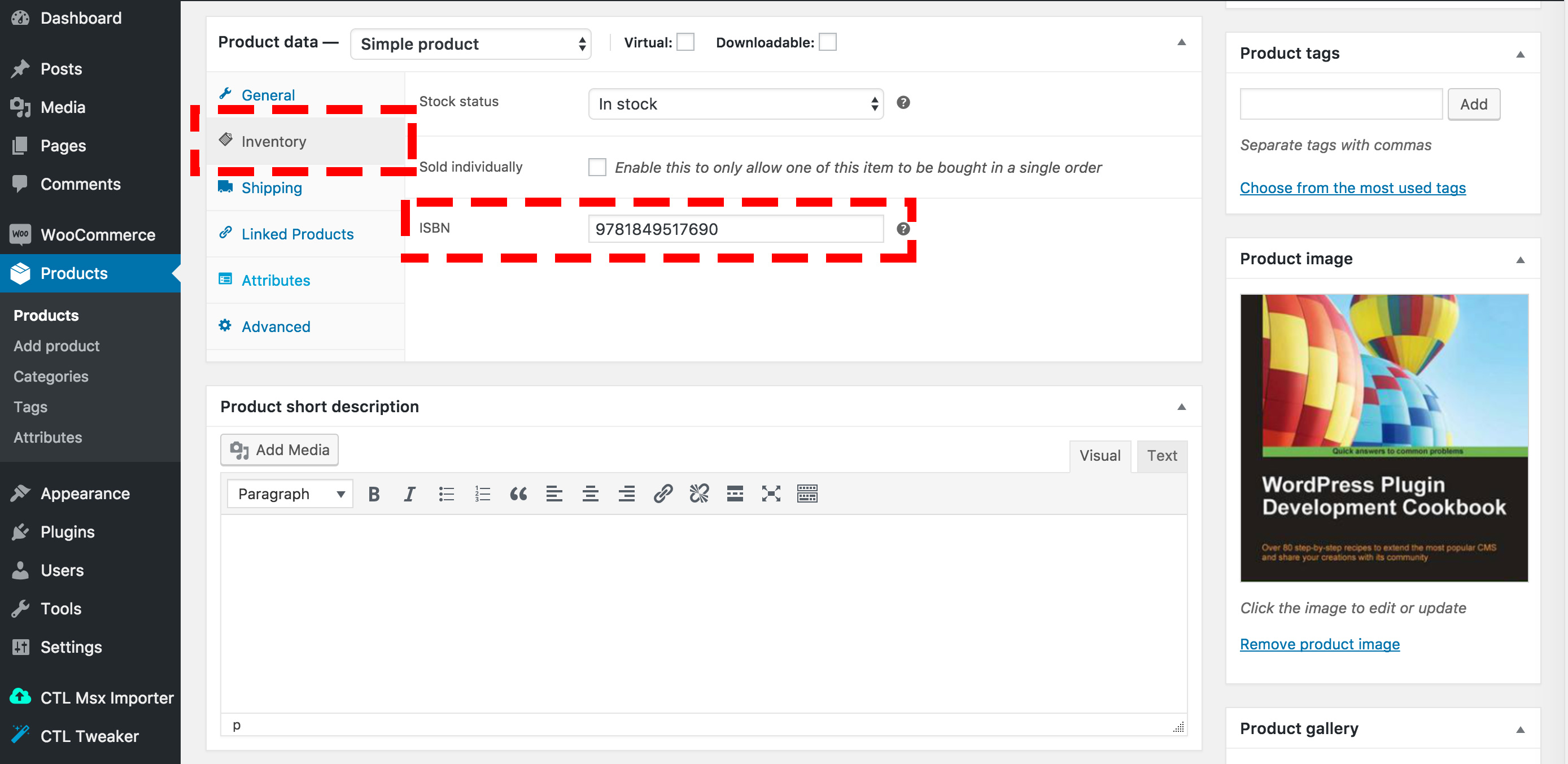Screen dimensions: 1568x764
Task: Click the toolbar toggle keyboard icon
Action: pos(807,494)
